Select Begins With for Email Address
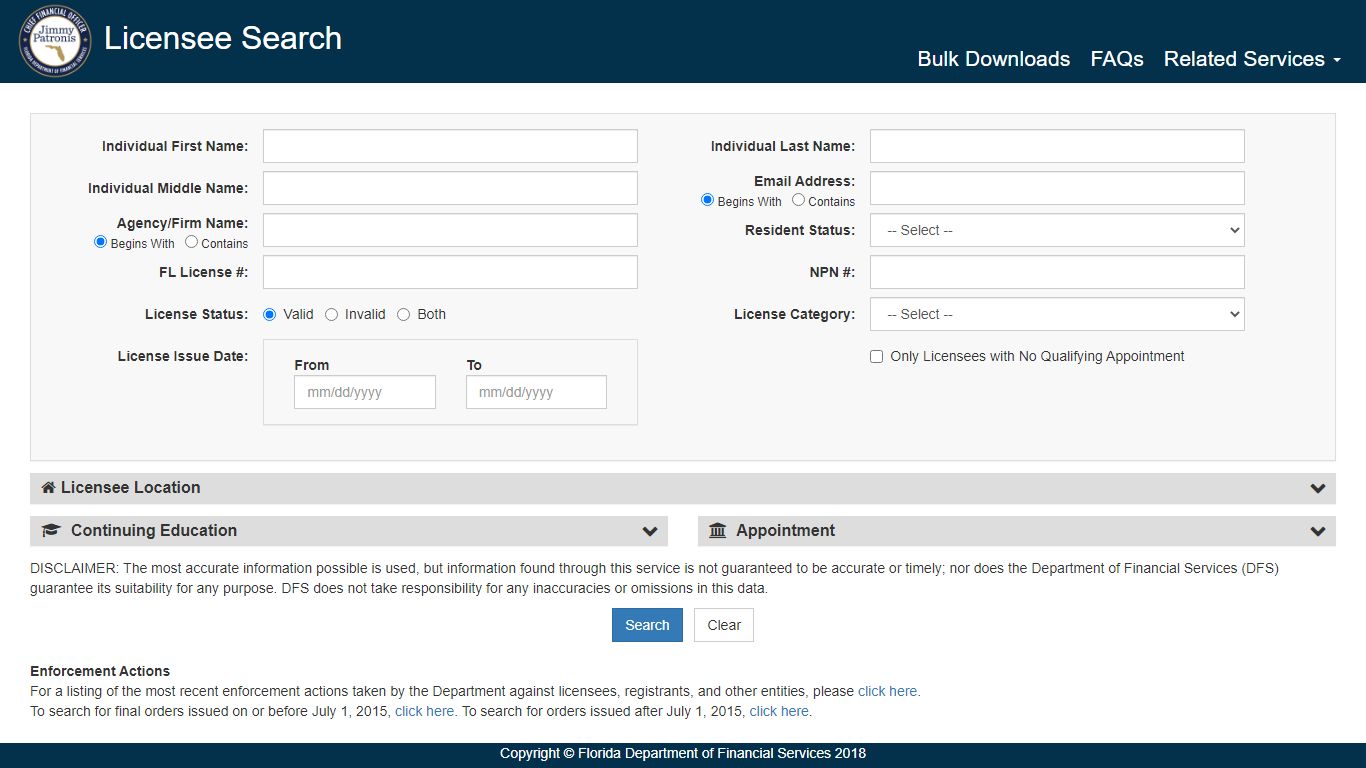This screenshot has height=768, width=1366. click(x=708, y=200)
